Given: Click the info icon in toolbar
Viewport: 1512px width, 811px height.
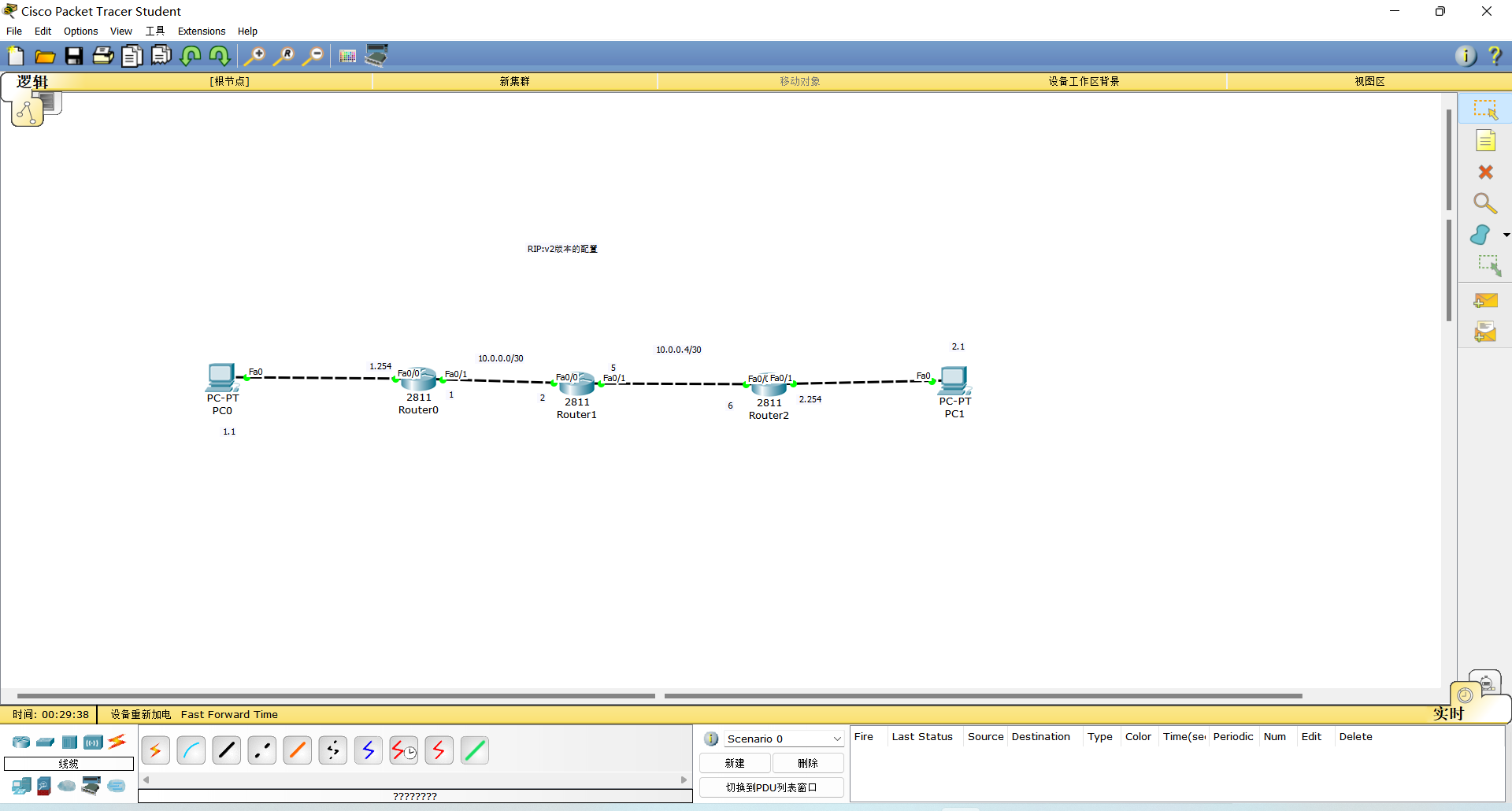Looking at the screenshot, I should tap(1466, 56).
